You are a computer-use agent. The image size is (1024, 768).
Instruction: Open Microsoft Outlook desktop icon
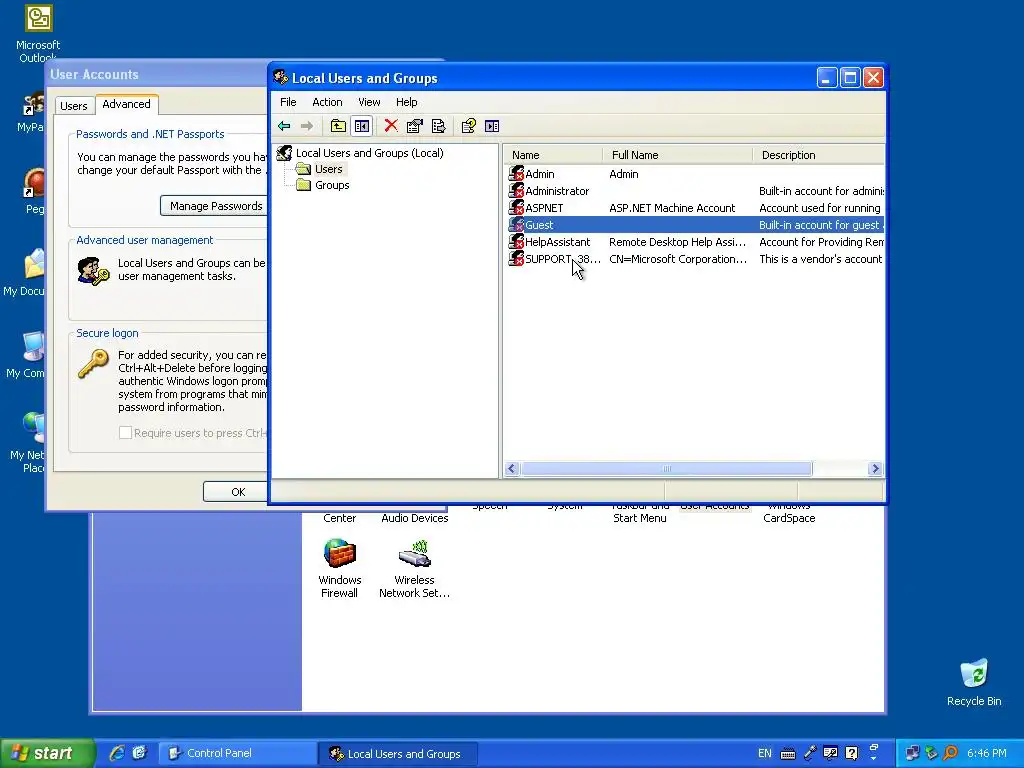[38, 33]
